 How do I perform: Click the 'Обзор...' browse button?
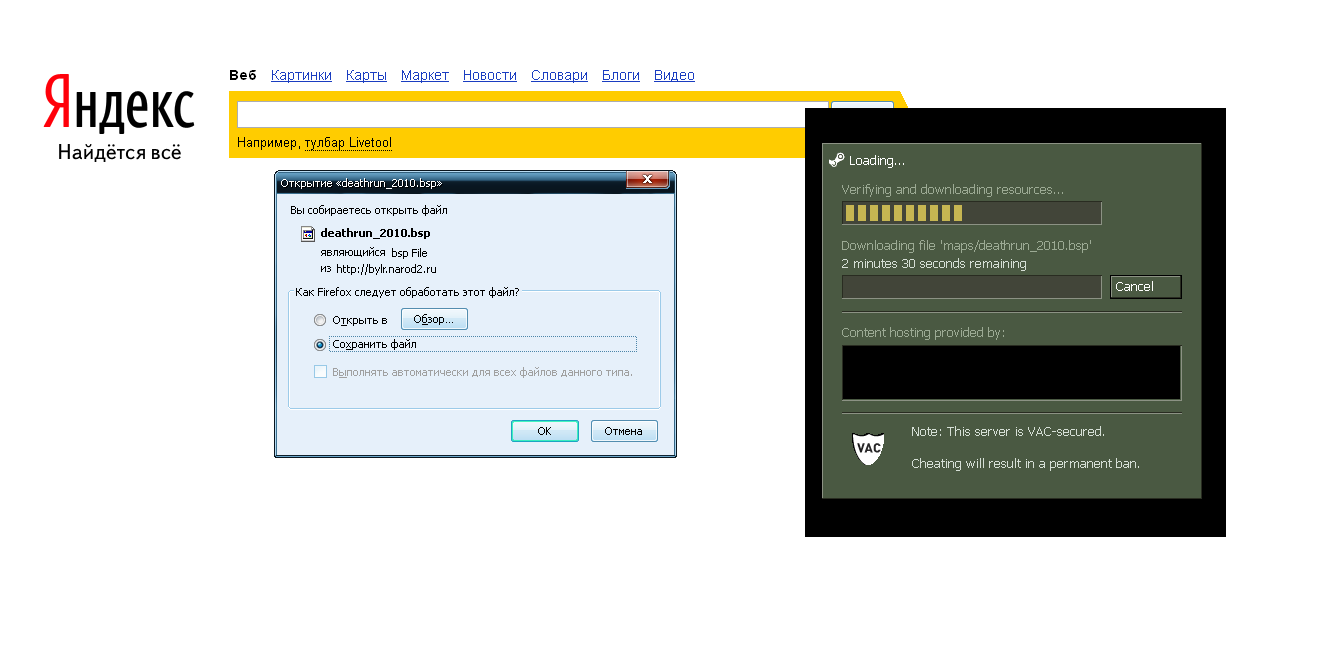coord(434,319)
